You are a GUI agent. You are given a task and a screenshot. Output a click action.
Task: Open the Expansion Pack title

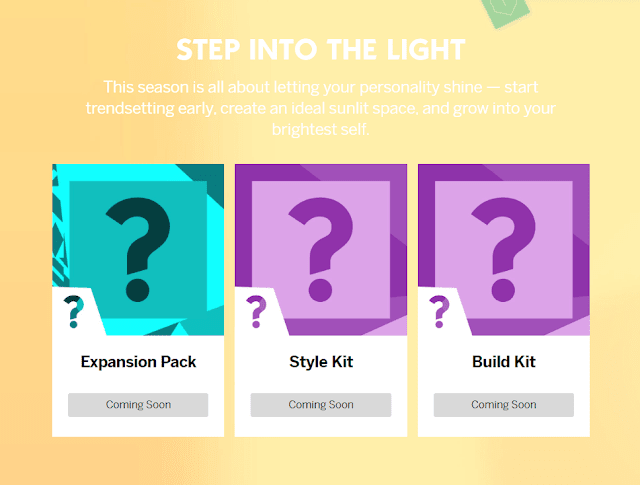coord(138,362)
